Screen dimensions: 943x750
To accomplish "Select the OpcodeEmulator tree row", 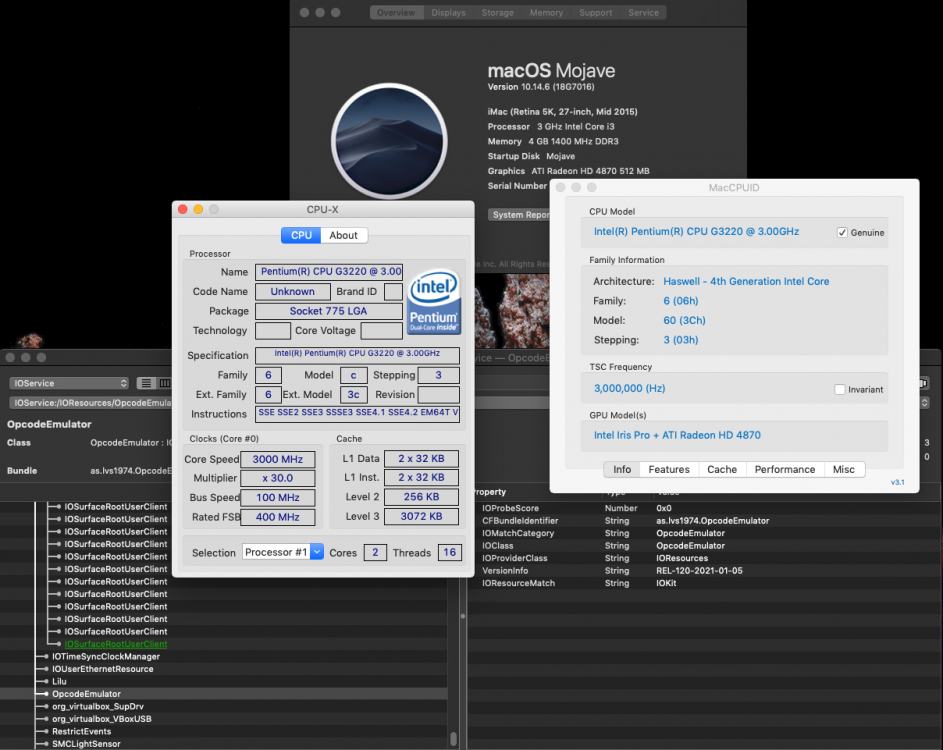I will (x=224, y=694).
